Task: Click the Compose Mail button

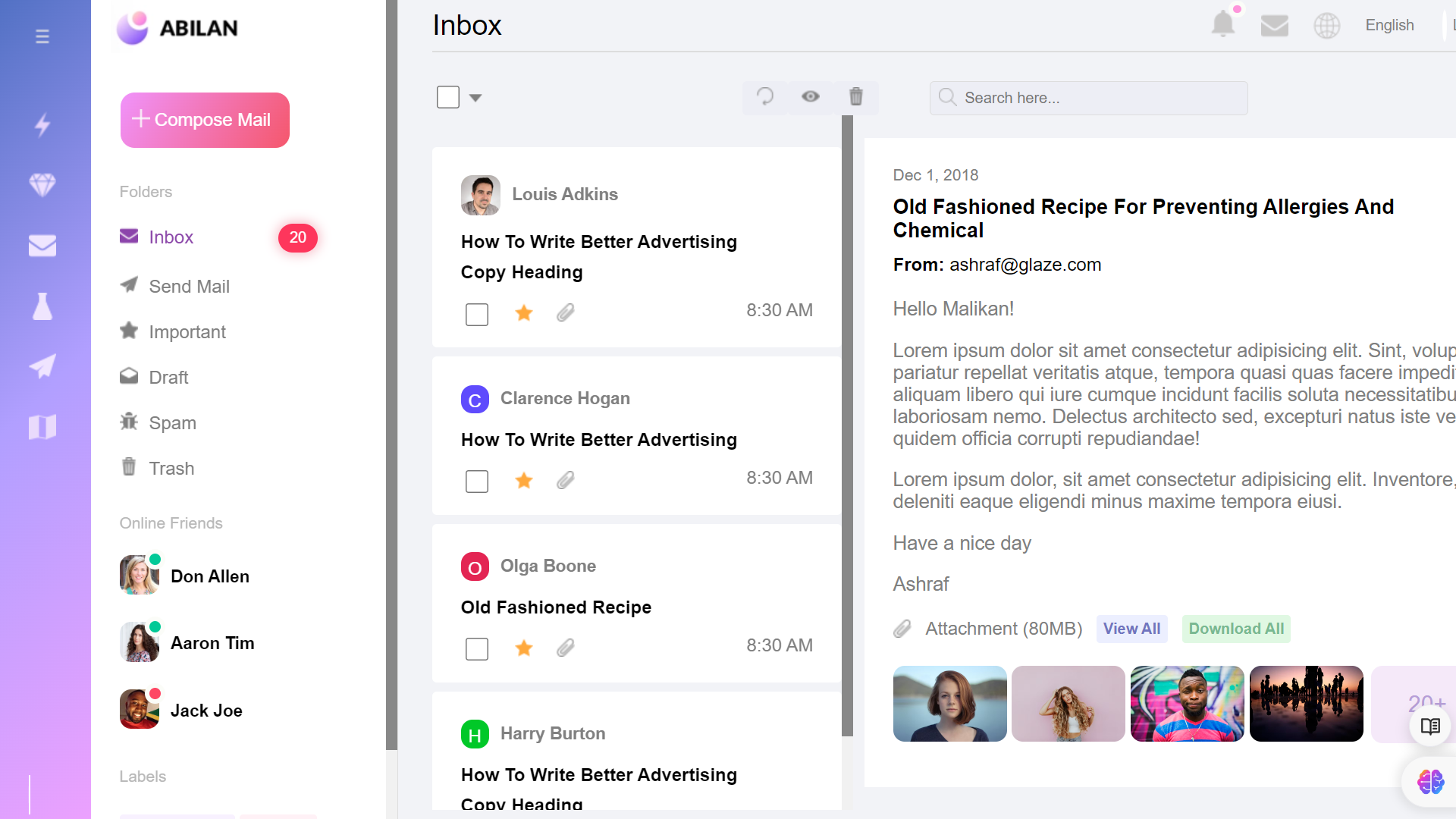Action: [205, 120]
